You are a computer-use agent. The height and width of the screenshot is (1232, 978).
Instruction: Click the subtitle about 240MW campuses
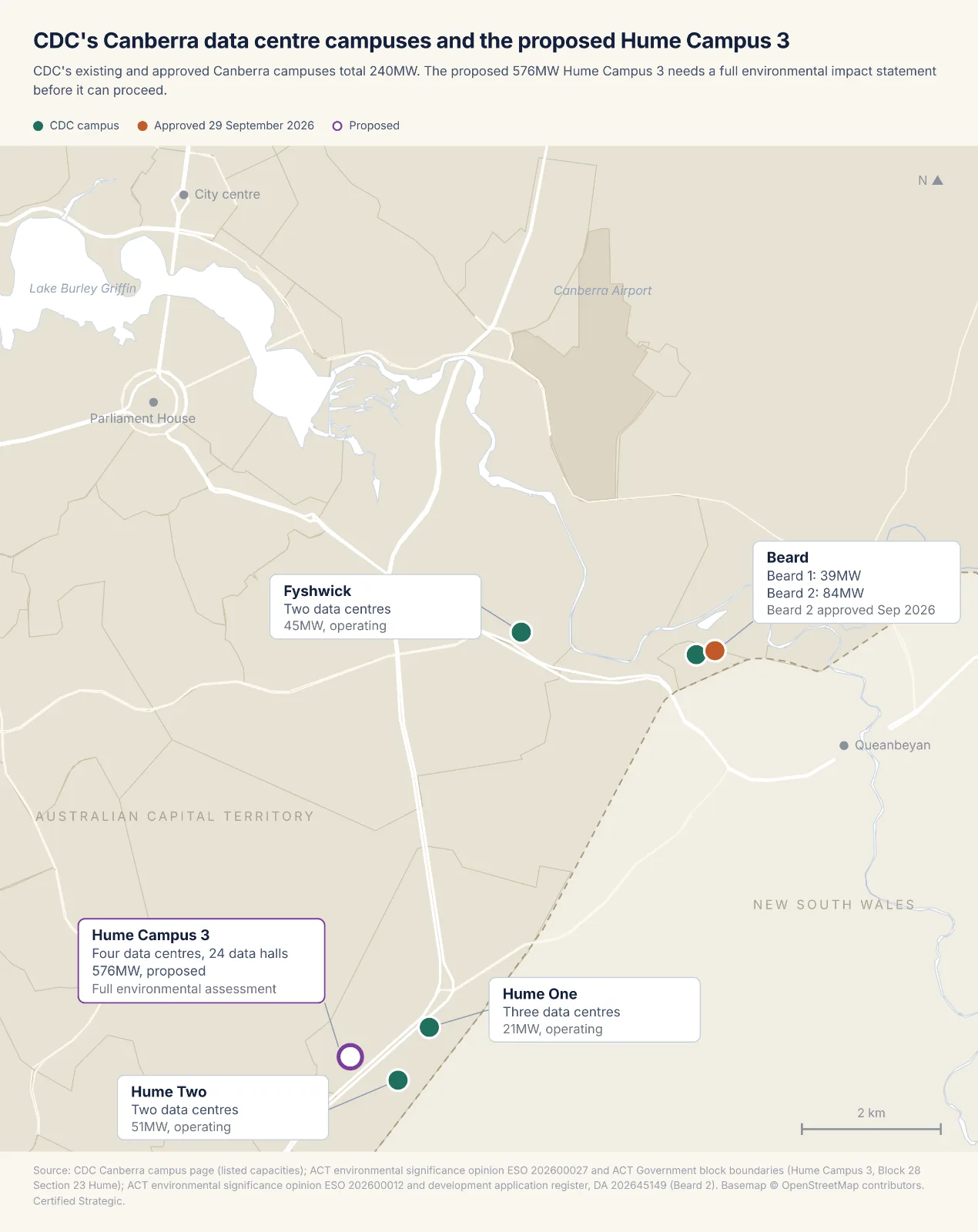(x=484, y=81)
